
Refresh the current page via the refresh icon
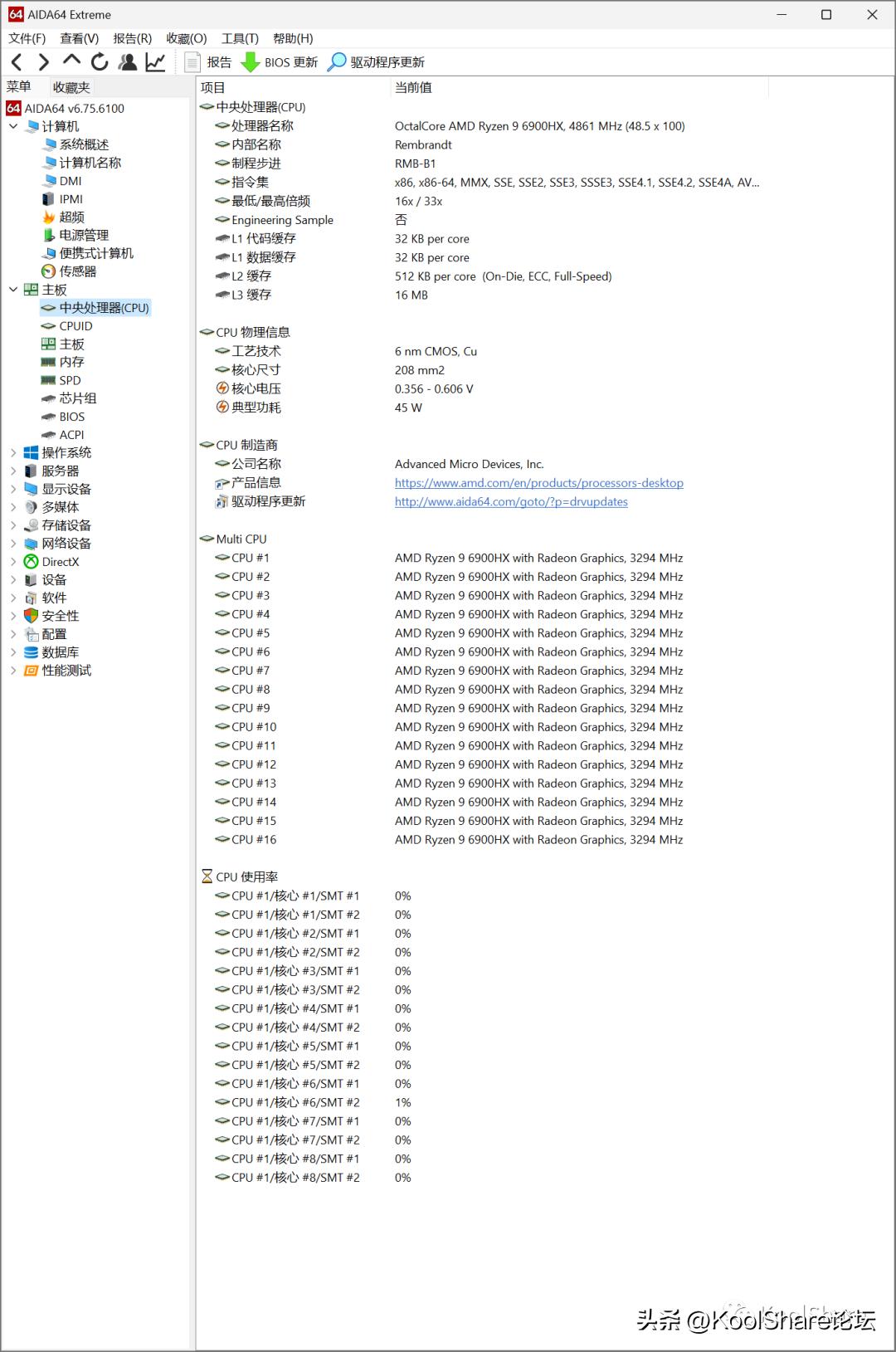click(x=100, y=62)
